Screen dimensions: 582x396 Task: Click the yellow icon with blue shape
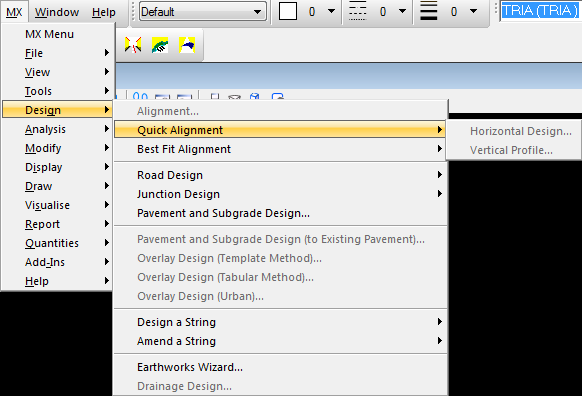[x=187, y=45]
